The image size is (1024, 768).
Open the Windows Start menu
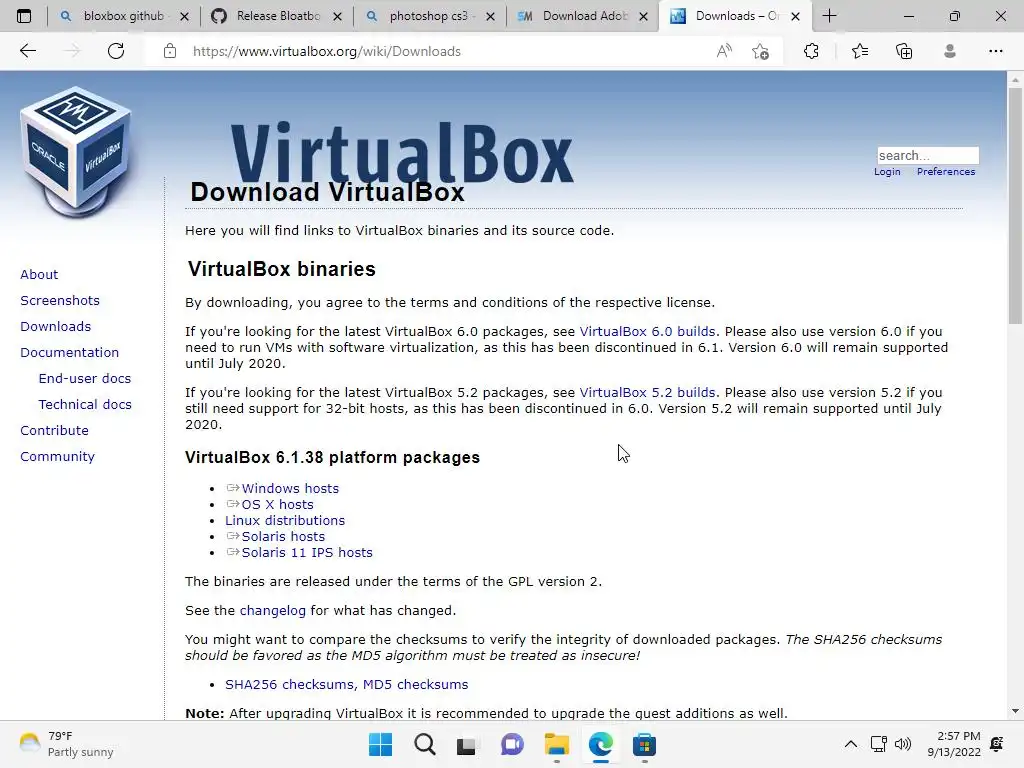[380, 744]
